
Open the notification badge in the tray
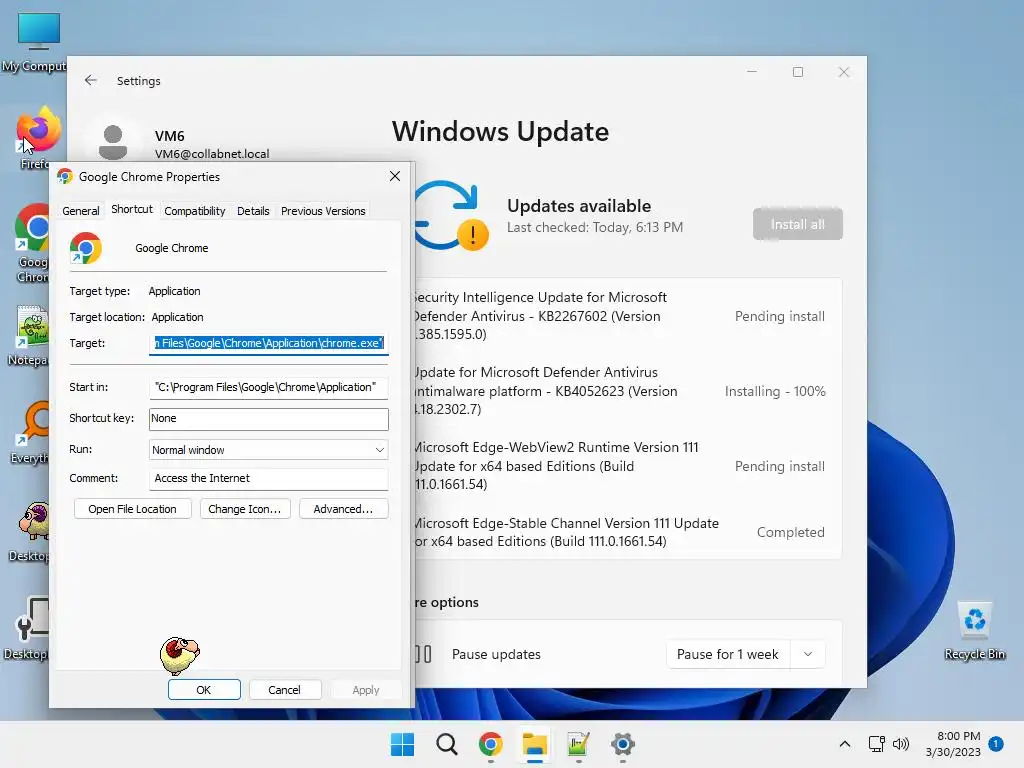point(996,744)
